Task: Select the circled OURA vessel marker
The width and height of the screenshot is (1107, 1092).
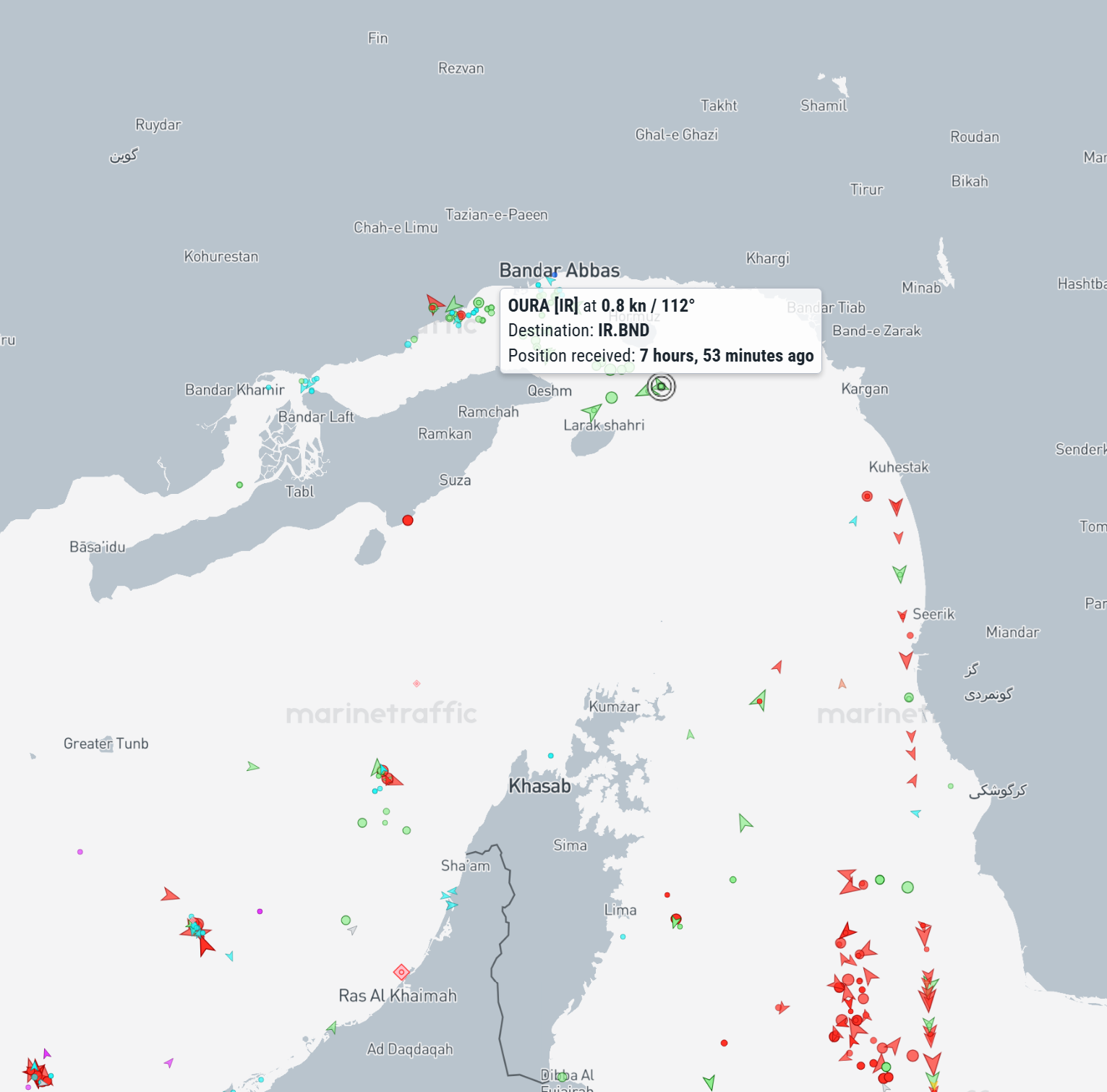Action: point(661,387)
